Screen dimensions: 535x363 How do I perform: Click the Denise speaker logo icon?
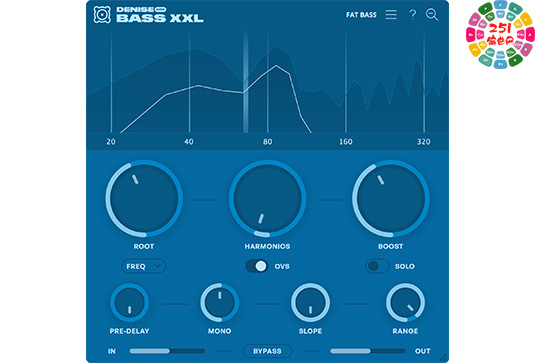pos(102,15)
